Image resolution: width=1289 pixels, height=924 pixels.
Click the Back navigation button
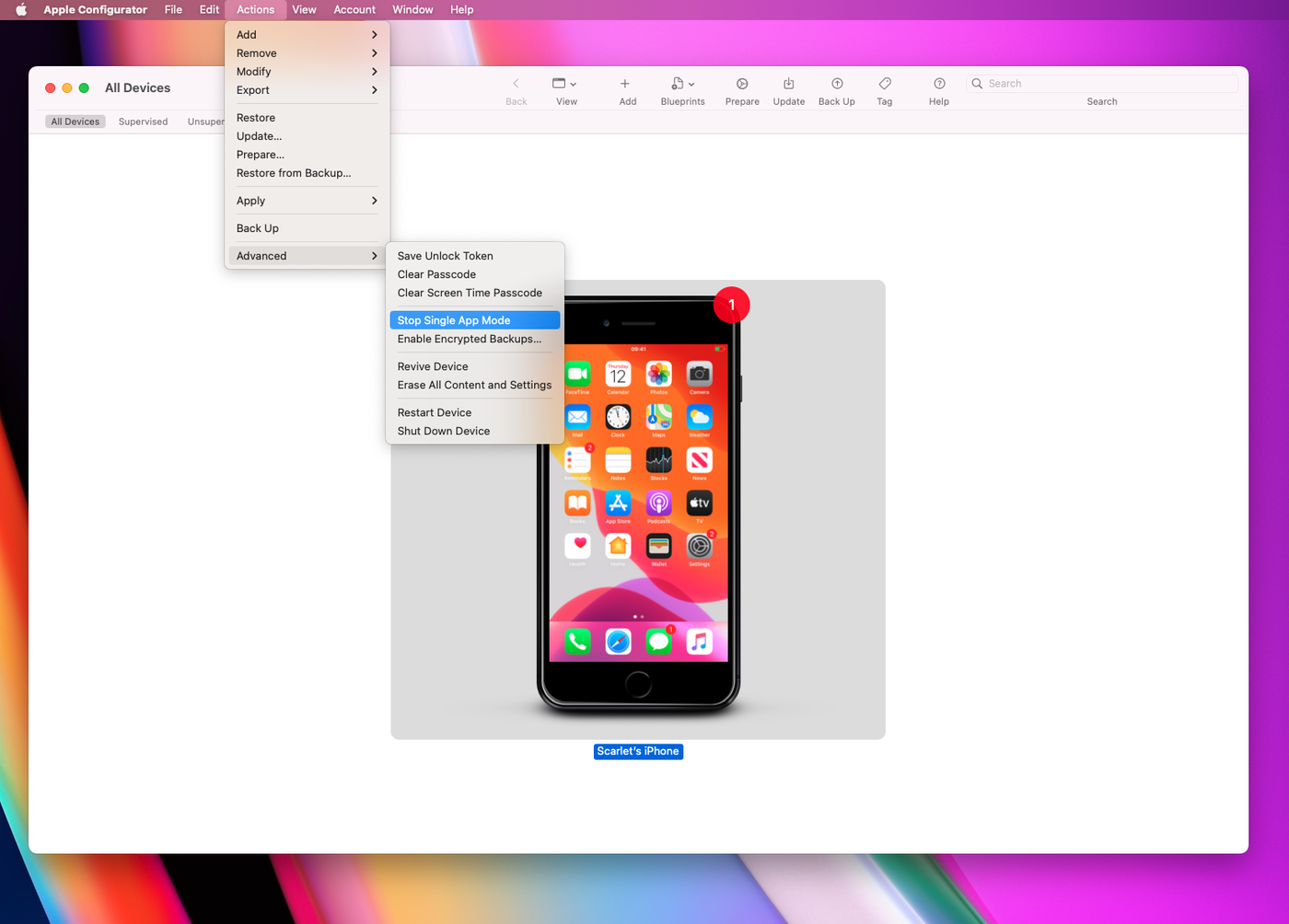click(516, 89)
